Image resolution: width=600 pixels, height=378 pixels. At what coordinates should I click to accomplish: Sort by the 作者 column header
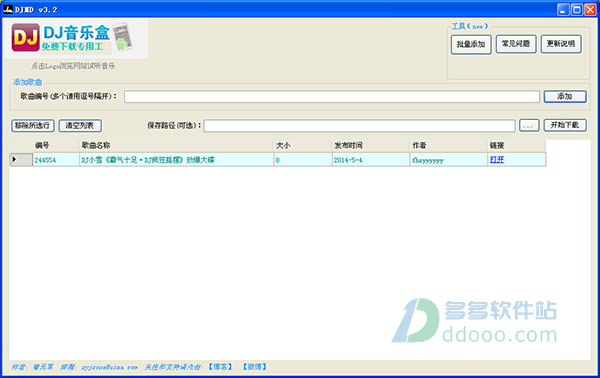(448, 145)
